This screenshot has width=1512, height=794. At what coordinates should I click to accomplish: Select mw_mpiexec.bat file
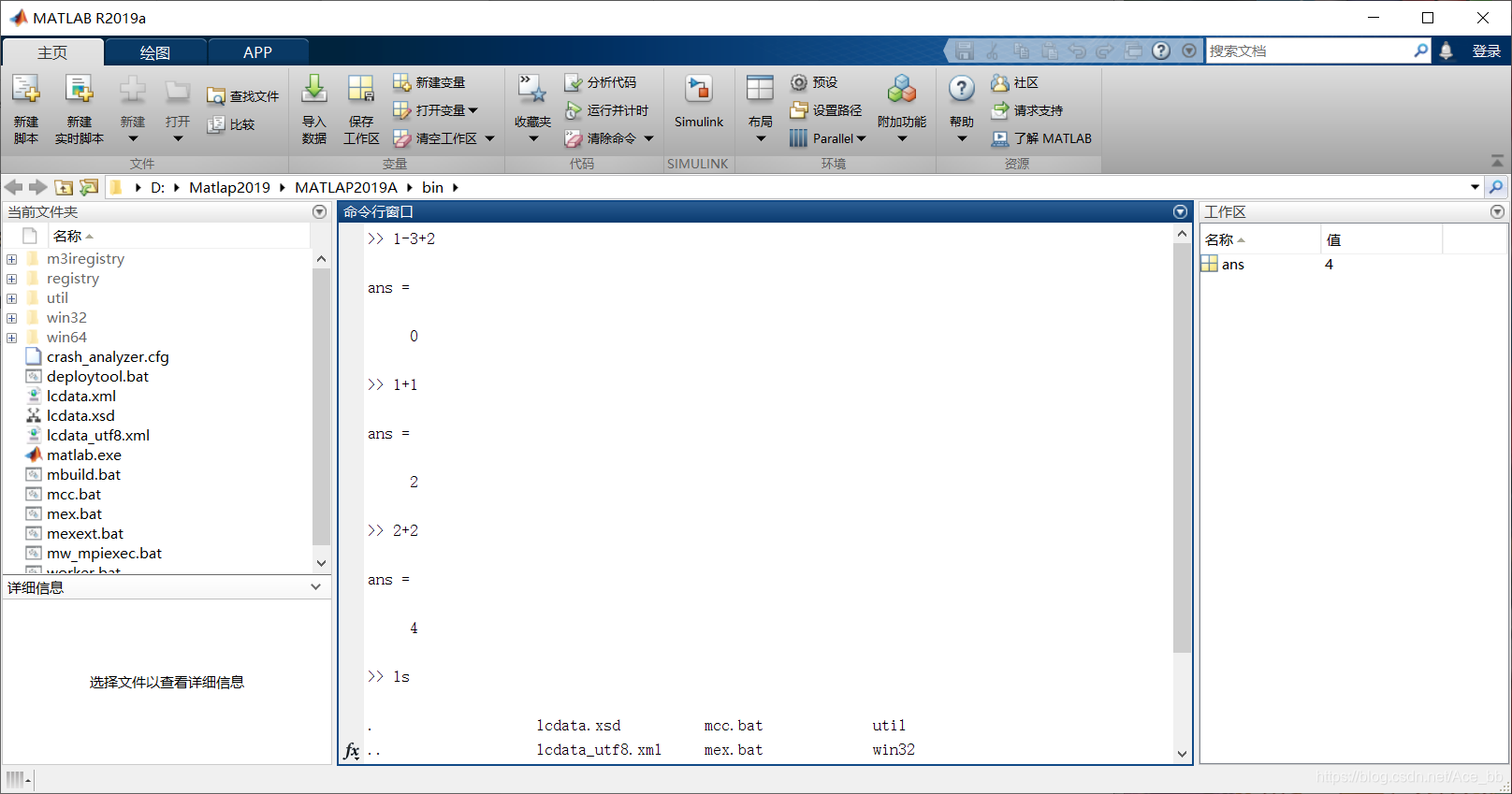click(x=104, y=553)
